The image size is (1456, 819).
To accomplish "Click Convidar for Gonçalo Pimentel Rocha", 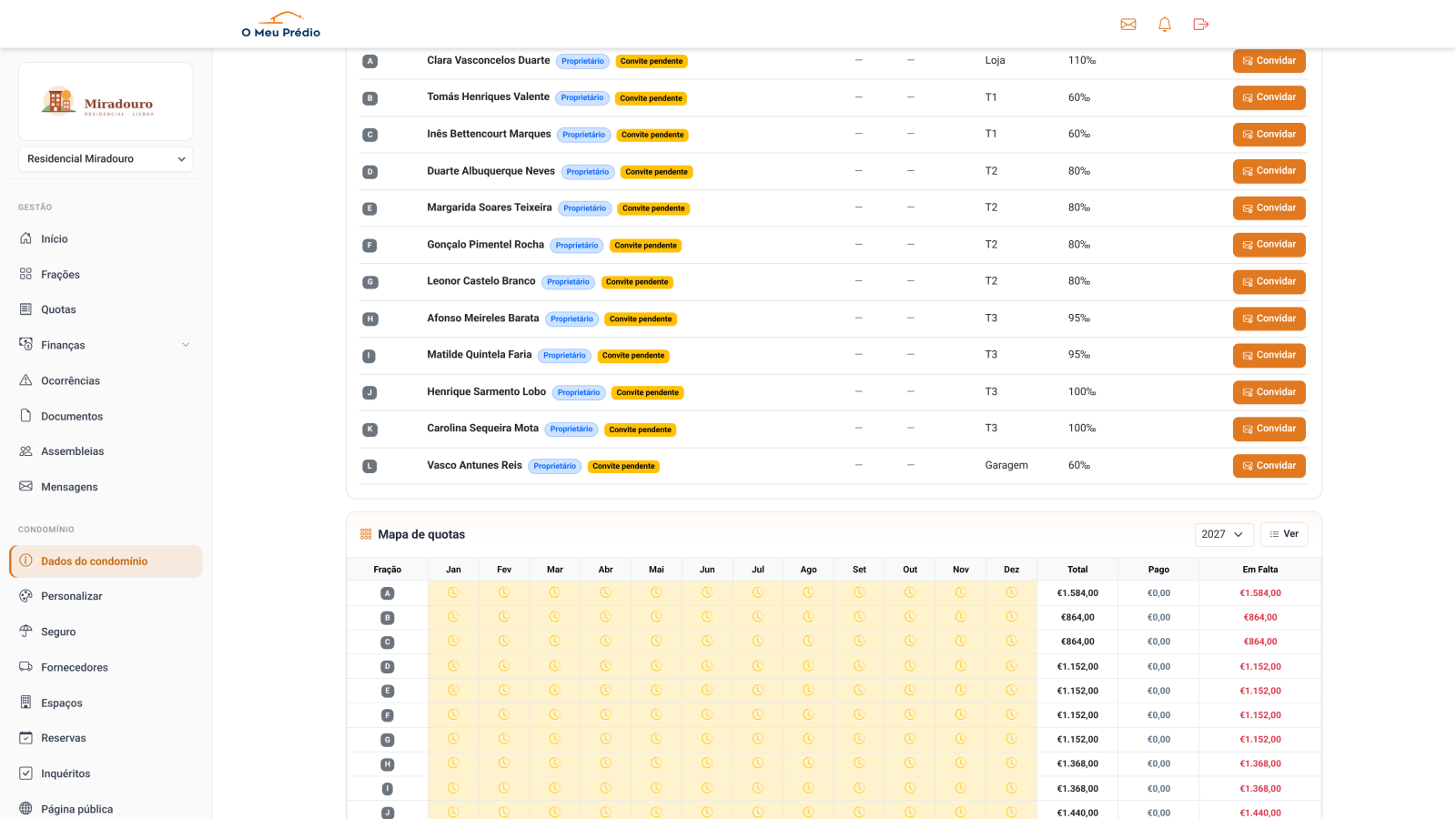I will click(x=1269, y=245).
